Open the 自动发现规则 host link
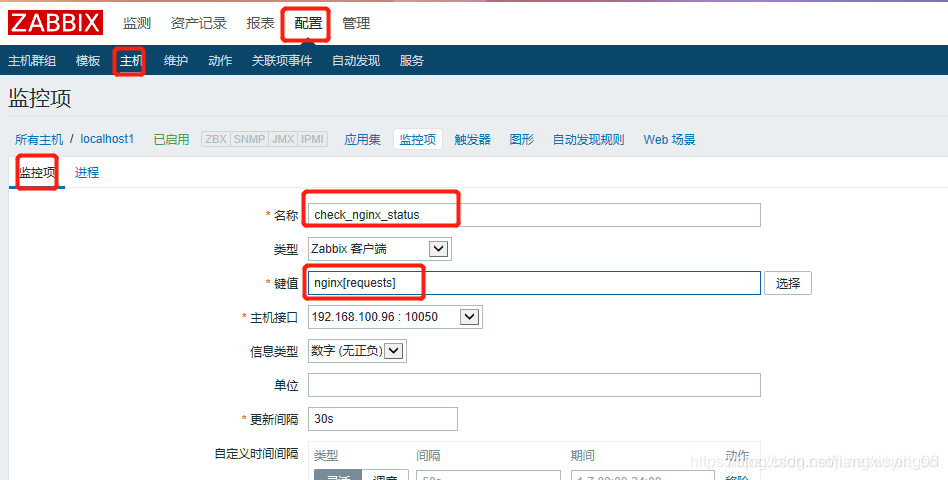 pos(588,140)
